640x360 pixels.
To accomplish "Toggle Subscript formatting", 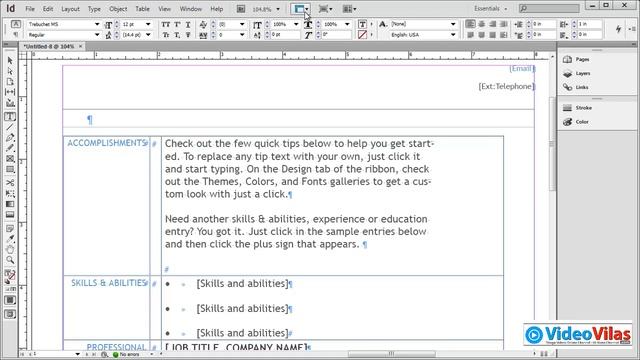I will pos(177,35).
